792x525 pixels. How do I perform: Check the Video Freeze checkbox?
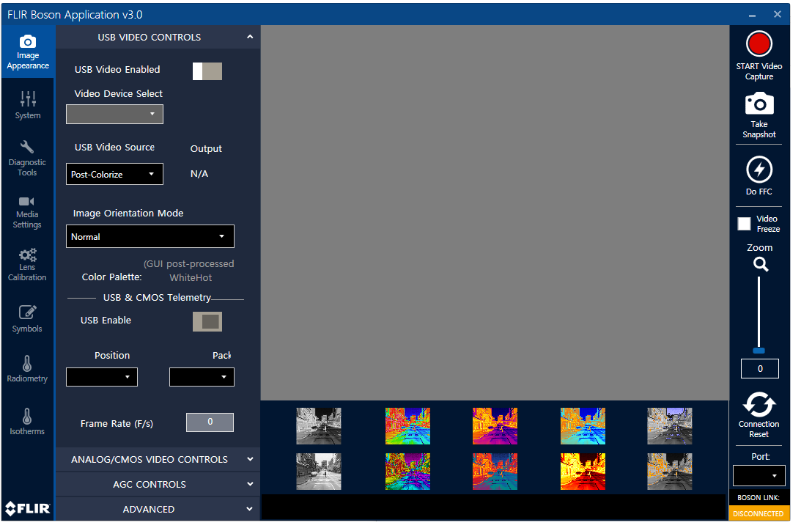744,224
